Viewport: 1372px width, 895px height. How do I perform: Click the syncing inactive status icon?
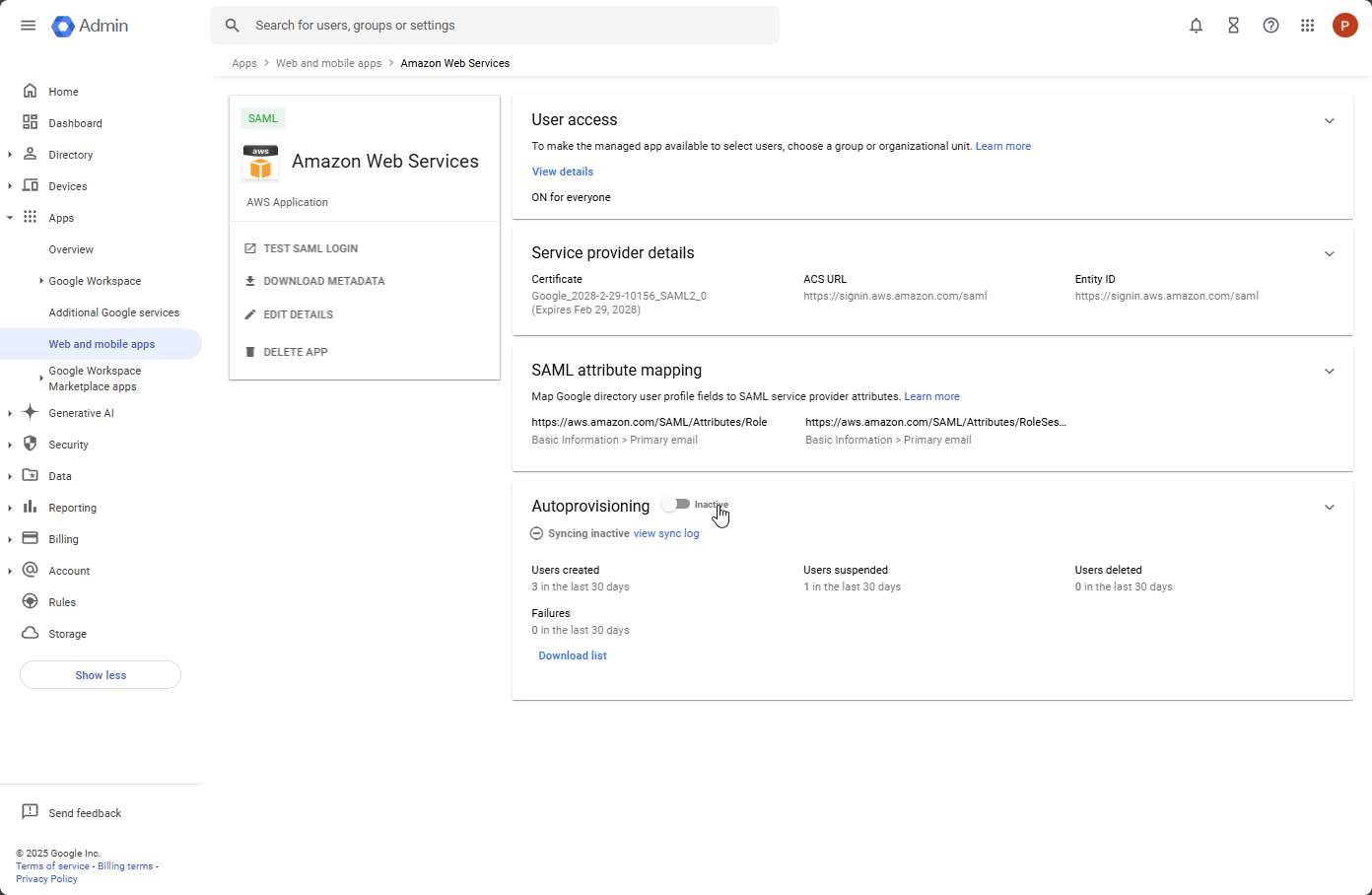[536, 533]
